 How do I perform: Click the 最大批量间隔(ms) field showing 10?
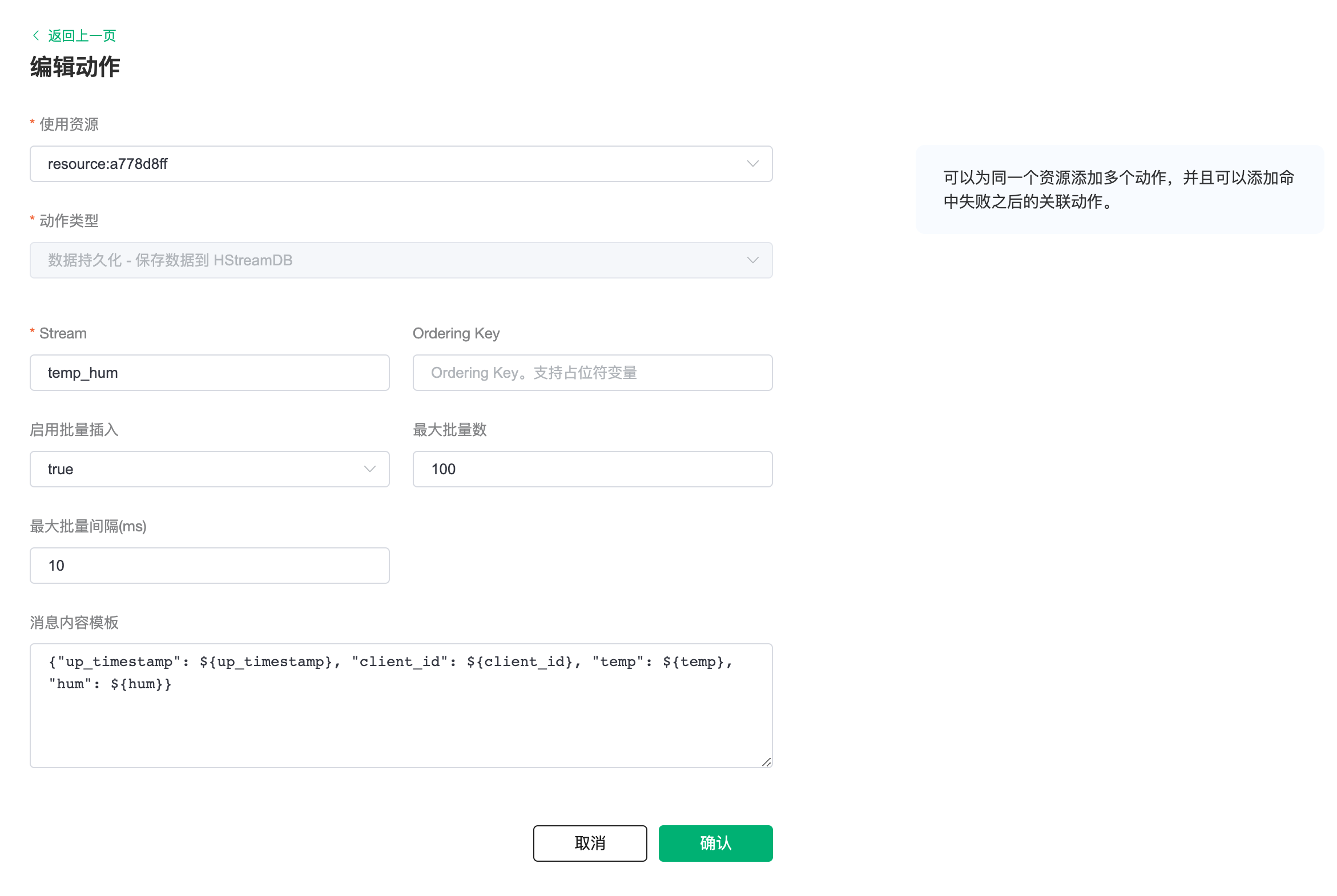pyautogui.click(x=209, y=566)
